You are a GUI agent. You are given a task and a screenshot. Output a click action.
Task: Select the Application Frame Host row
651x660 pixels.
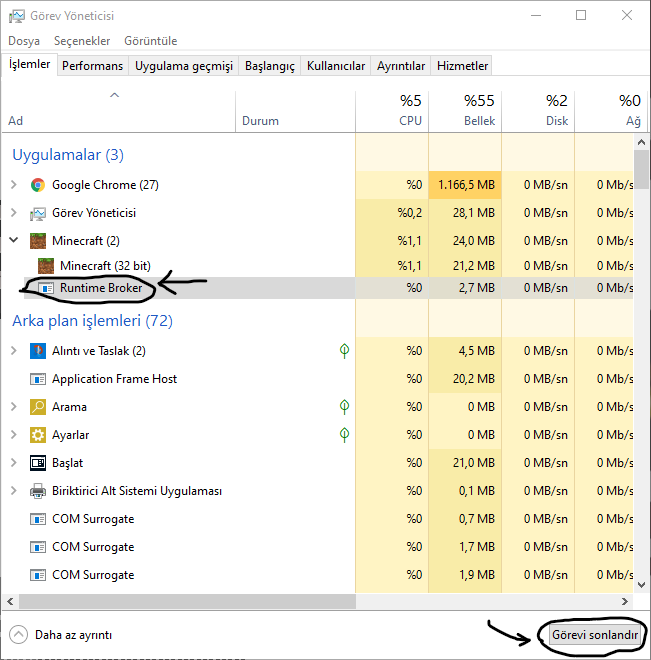pos(114,379)
